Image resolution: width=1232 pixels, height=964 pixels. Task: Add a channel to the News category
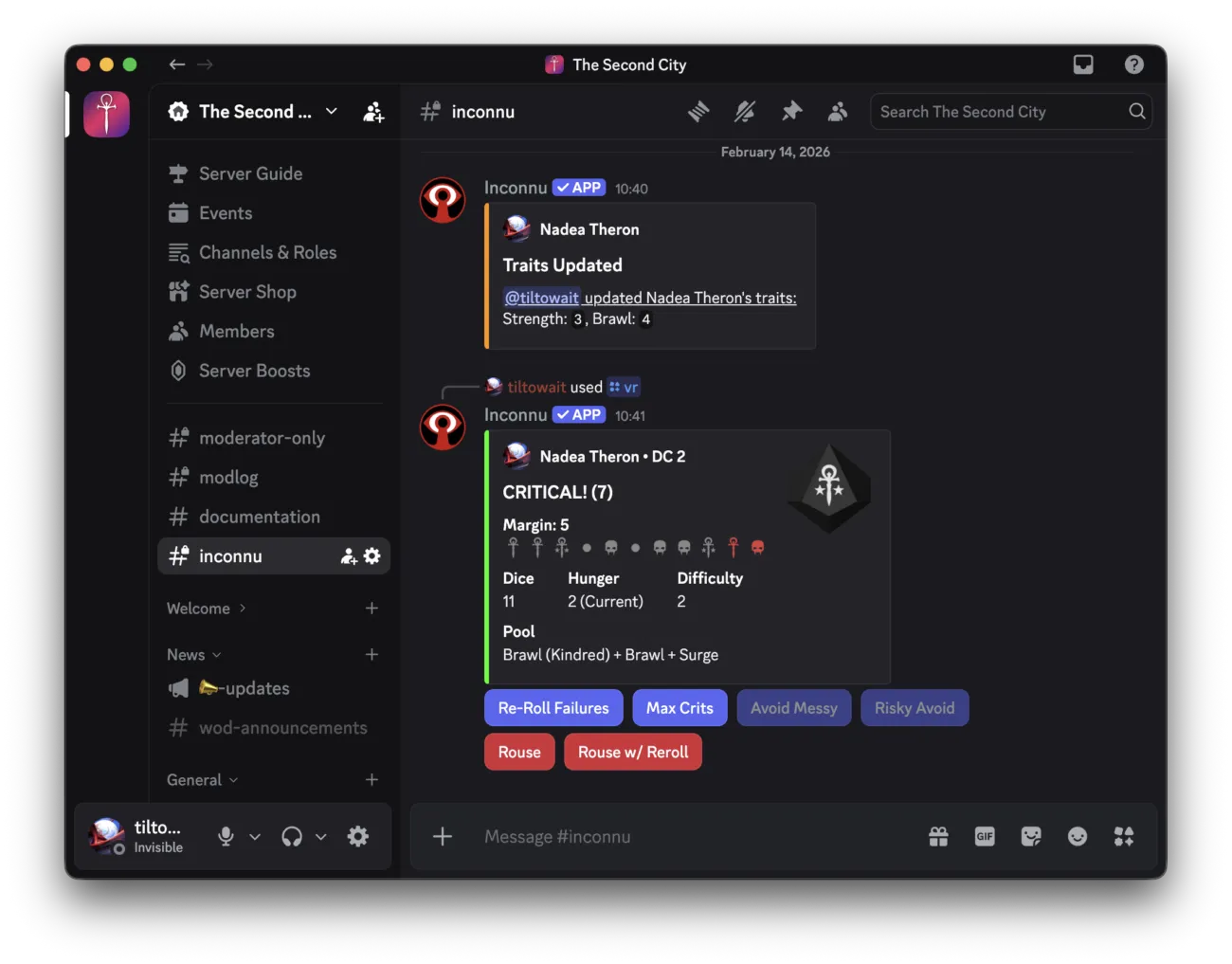pos(371,655)
